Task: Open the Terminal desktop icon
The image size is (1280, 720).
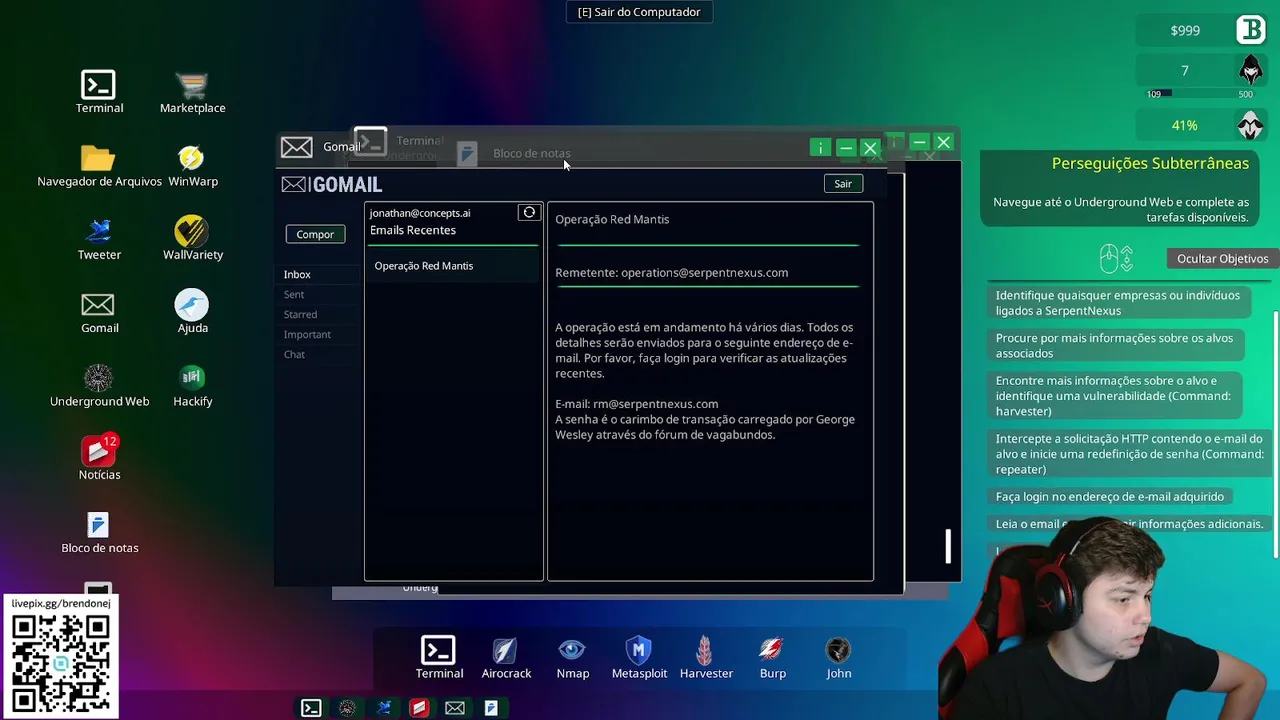Action: tap(99, 92)
